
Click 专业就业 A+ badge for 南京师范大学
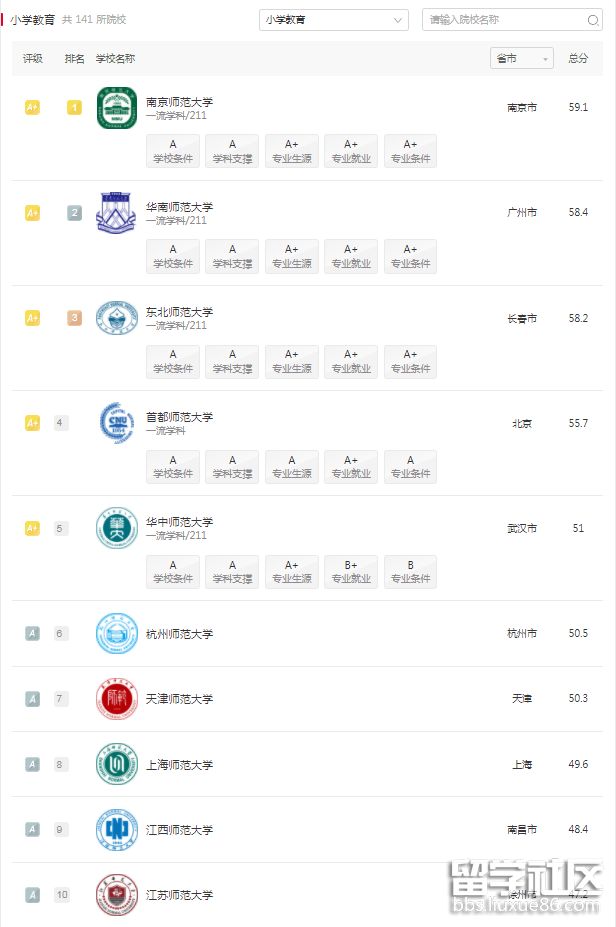tap(351, 151)
